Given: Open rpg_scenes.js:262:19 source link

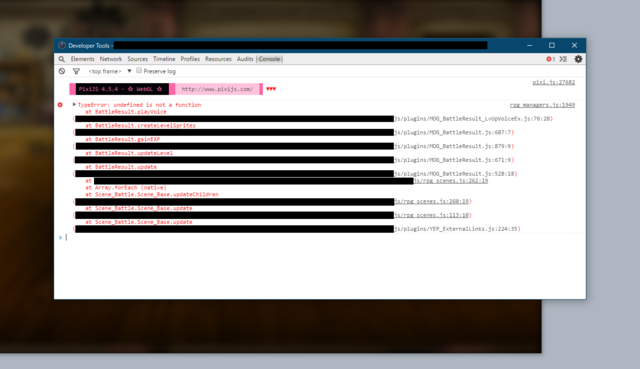Looking at the screenshot, I should tap(451, 181).
